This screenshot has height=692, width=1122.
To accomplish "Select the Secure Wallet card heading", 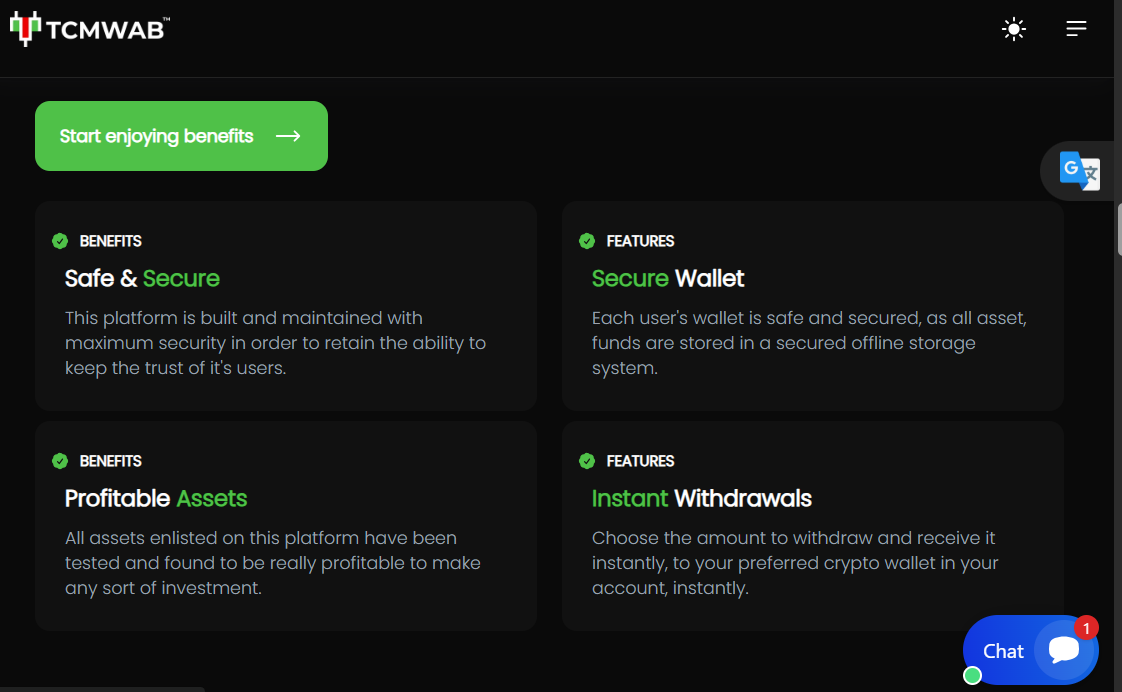I will click(668, 278).
